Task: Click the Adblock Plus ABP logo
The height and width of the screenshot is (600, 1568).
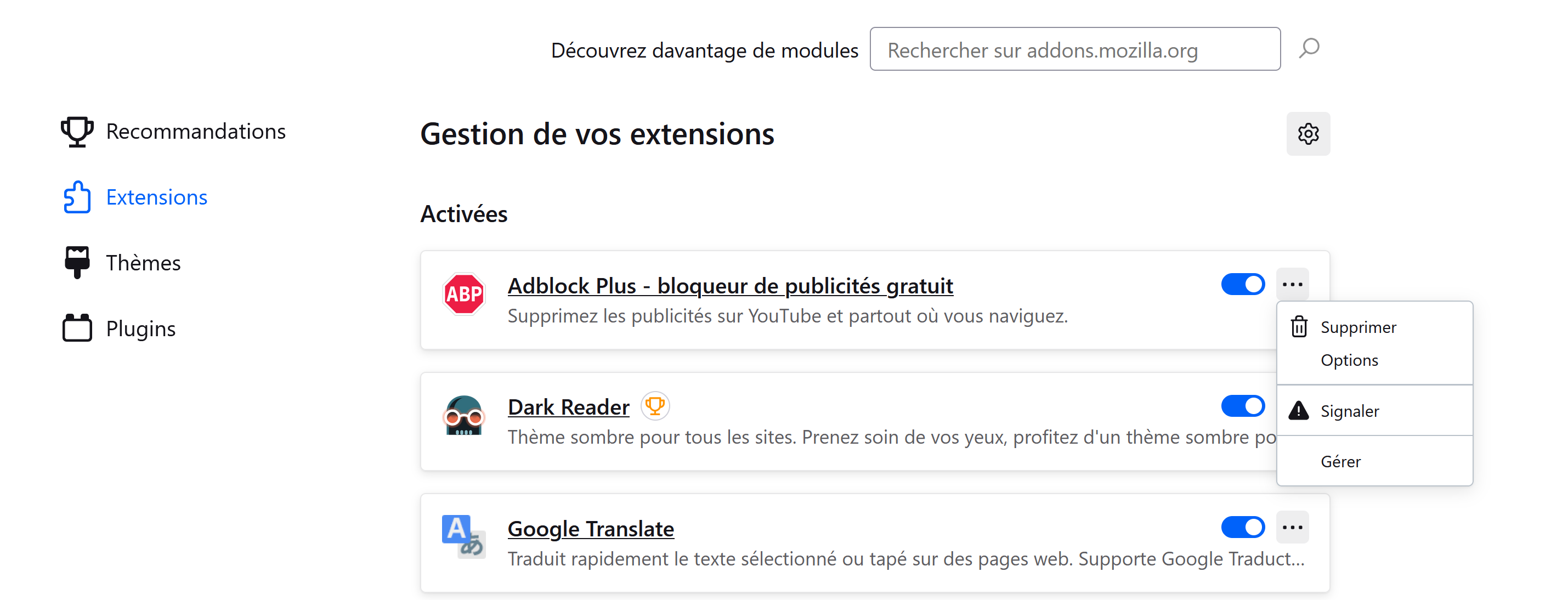Action: coord(464,294)
